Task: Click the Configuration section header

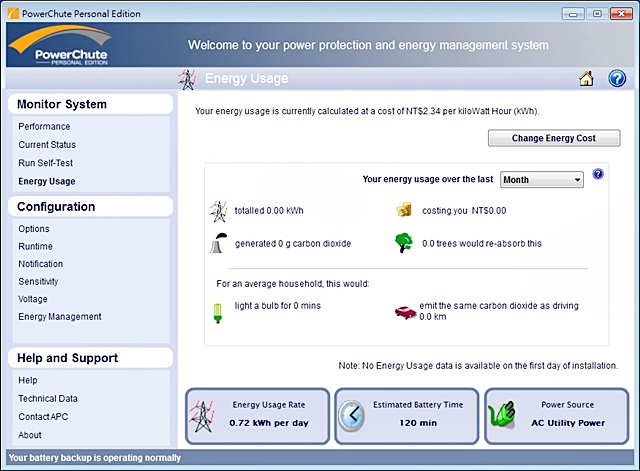Action: click(90, 207)
